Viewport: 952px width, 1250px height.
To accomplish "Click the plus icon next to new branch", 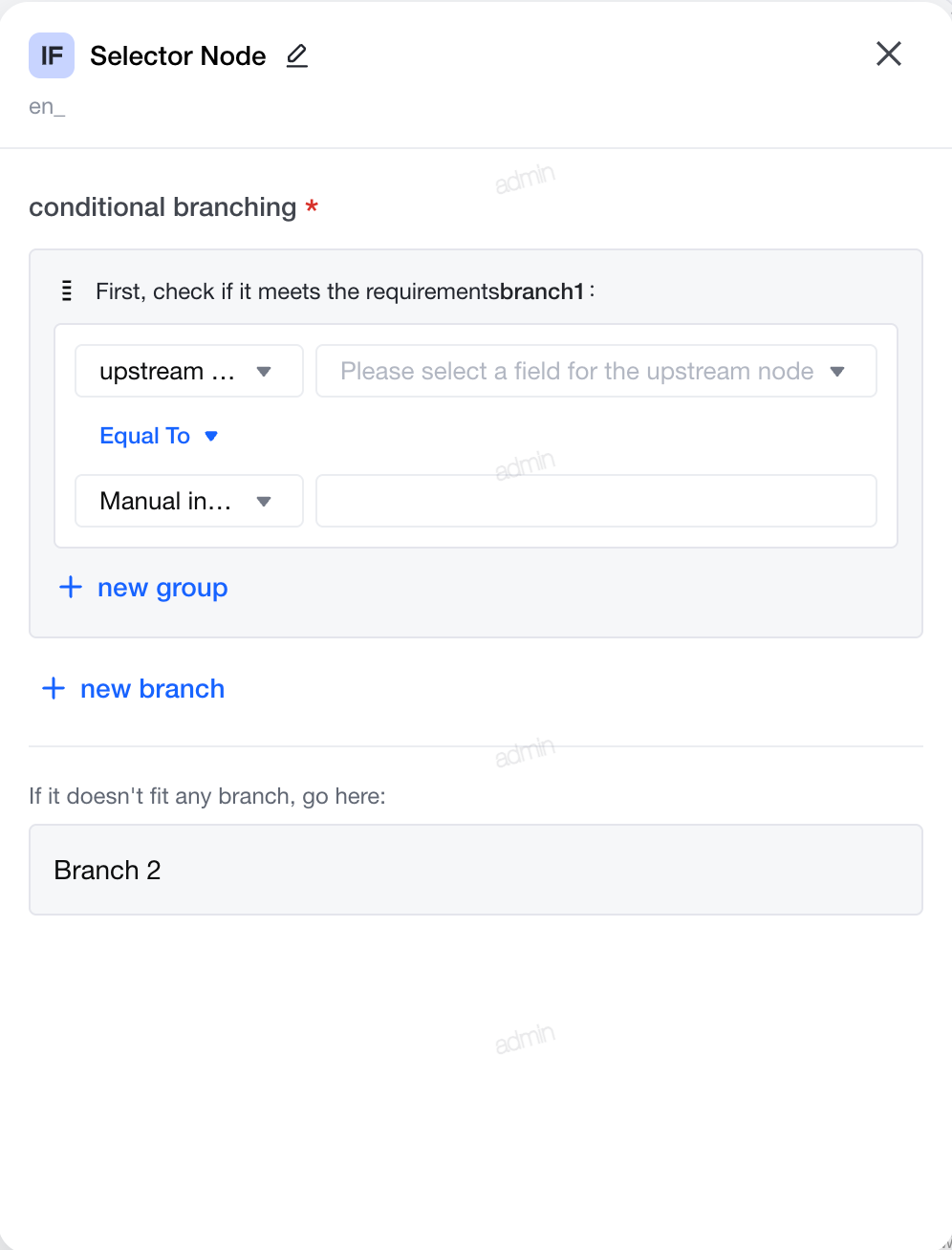I will click(x=54, y=688).
